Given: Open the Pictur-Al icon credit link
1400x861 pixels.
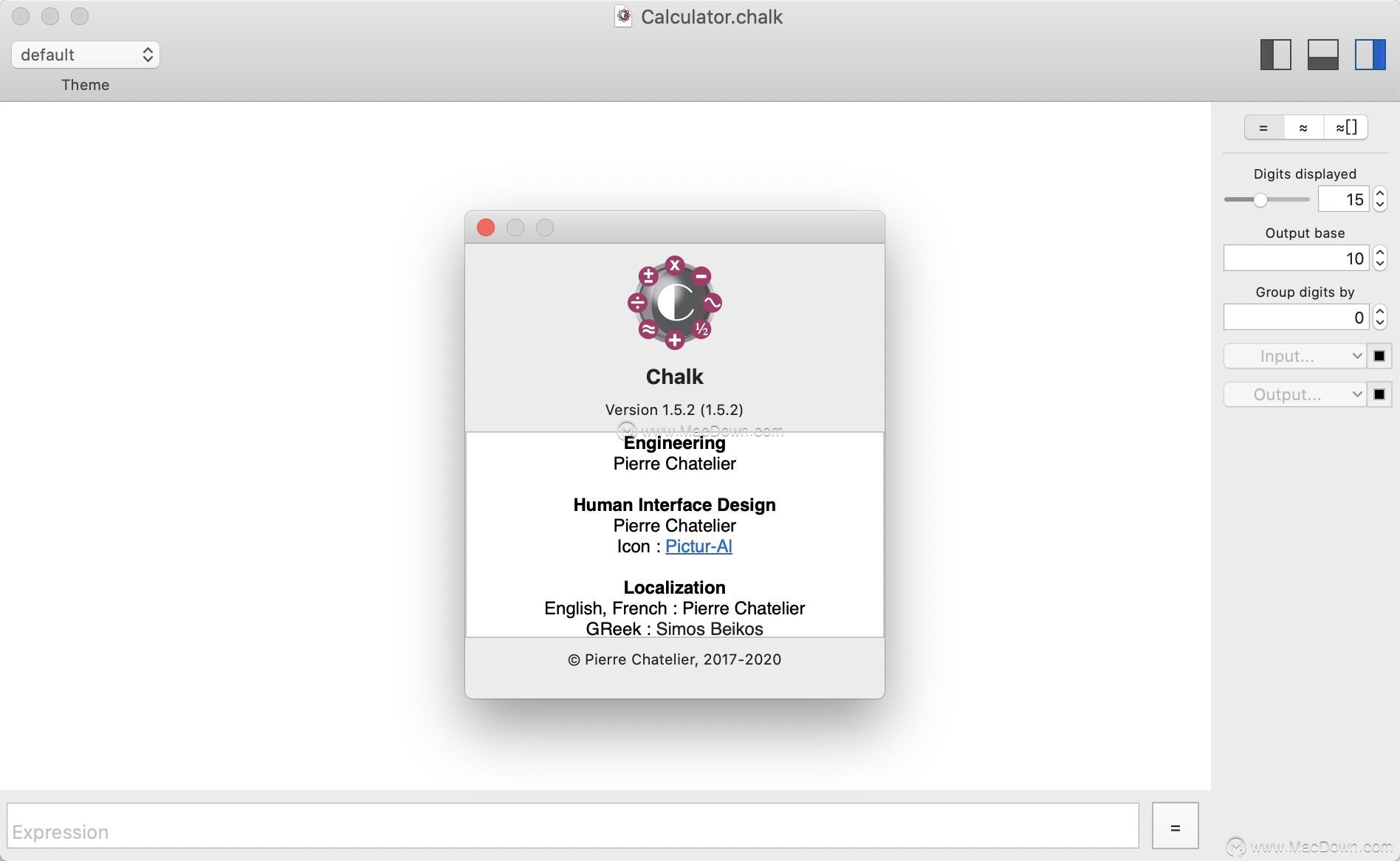Looking at the screenshot, I should coord(699,546).
